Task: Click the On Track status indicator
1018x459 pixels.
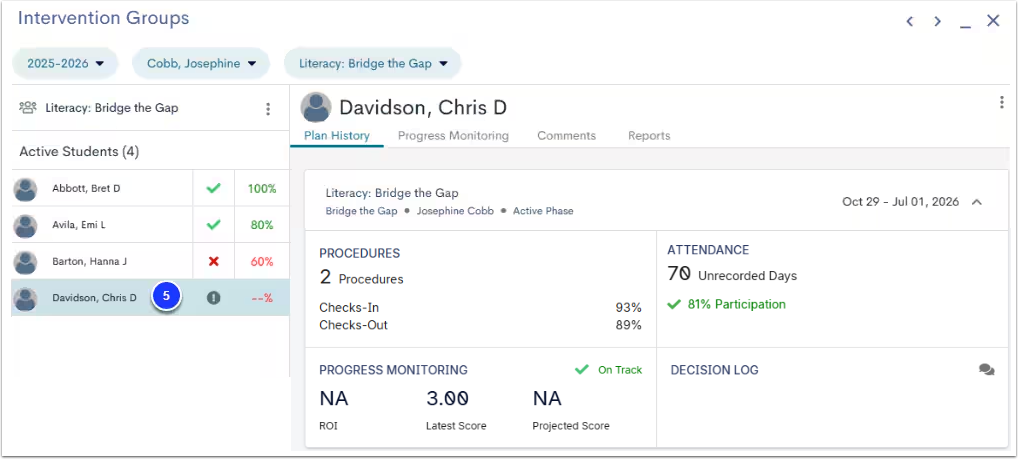Action: point(608,370)
